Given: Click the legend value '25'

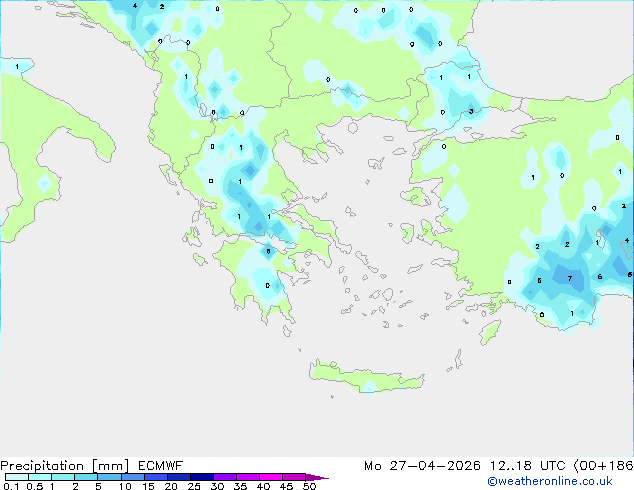Looking at the screenshot, I should tap(194, 486).
